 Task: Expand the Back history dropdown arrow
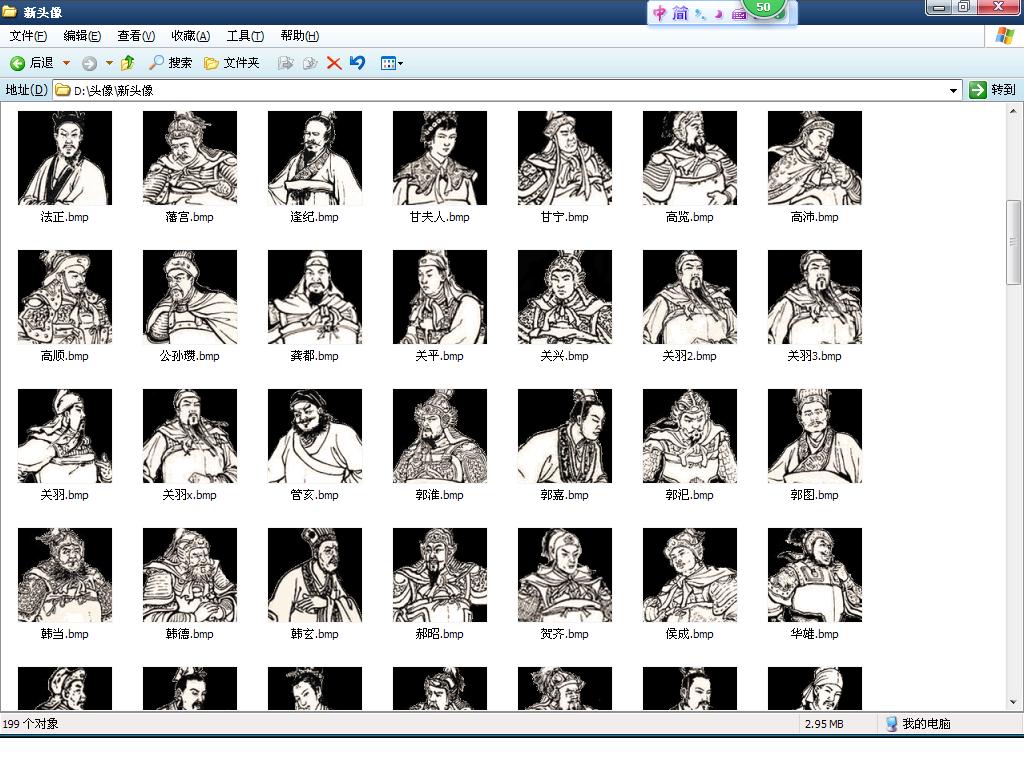[66, 63]
